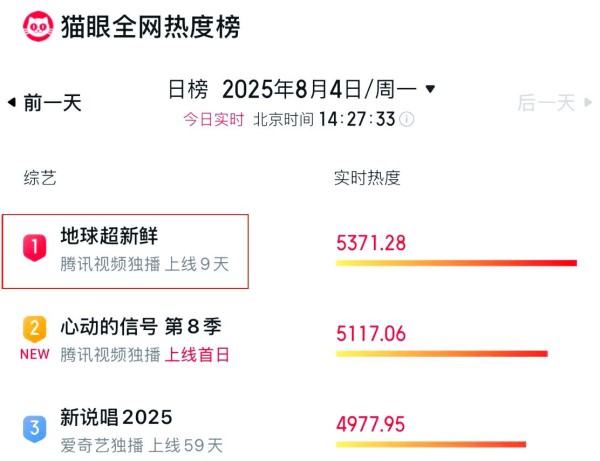Click the 今日实时 label
Screen dimensions: 600x461
click(213, 119)
